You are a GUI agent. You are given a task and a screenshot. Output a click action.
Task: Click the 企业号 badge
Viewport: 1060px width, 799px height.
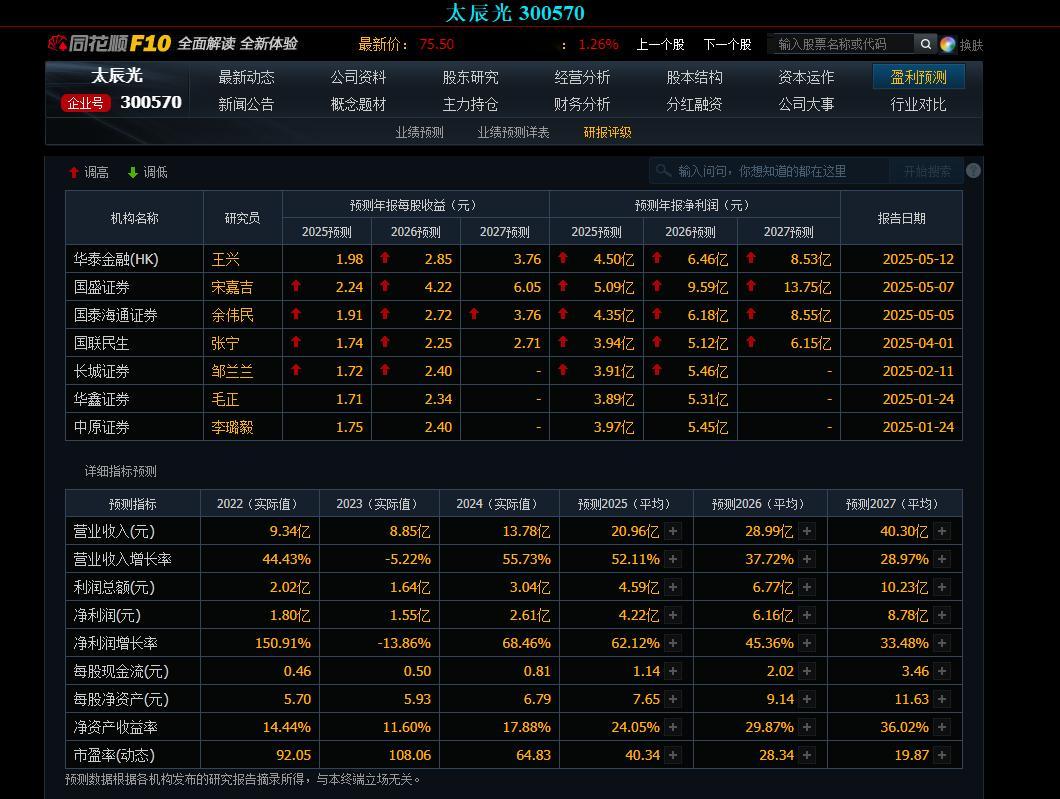click(85, 103)
